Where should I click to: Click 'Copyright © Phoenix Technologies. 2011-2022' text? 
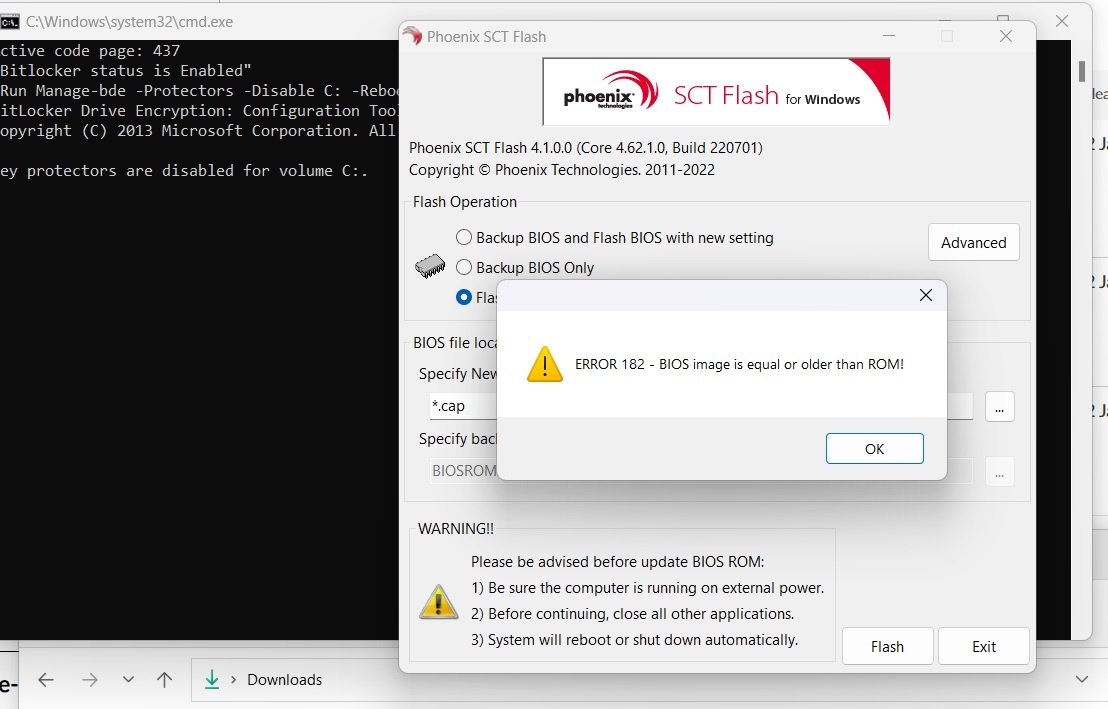click(x=562, y=170)
